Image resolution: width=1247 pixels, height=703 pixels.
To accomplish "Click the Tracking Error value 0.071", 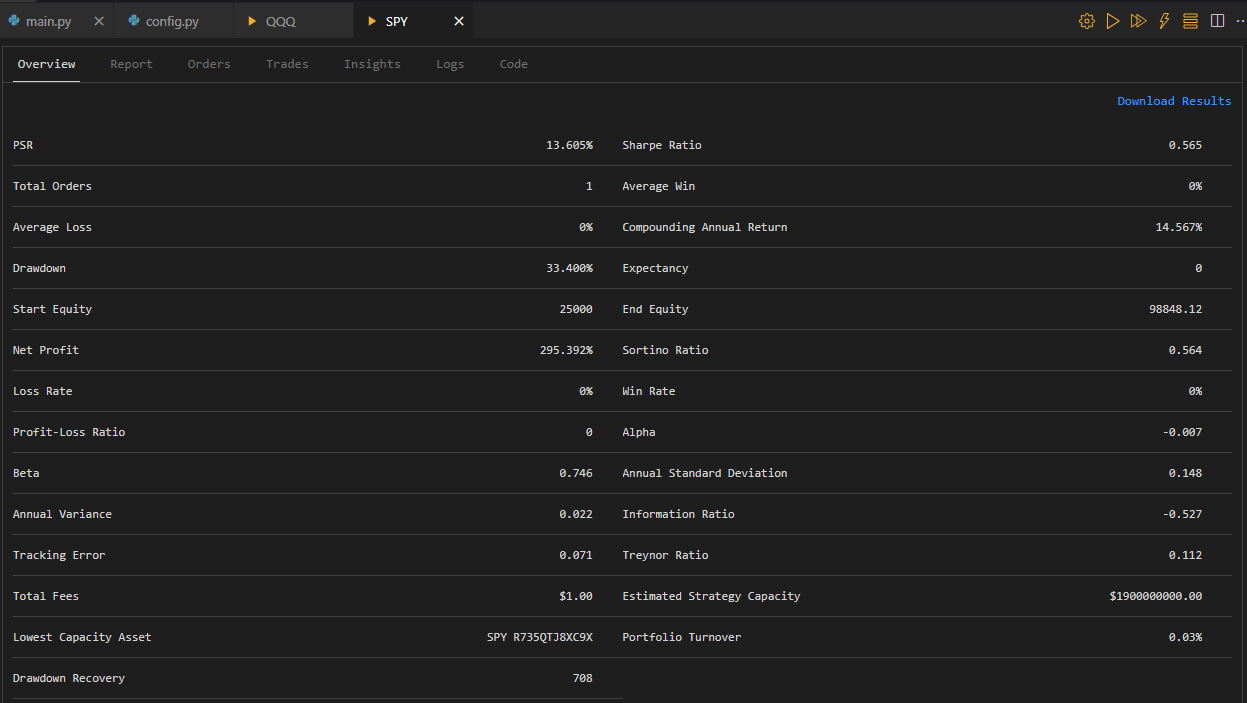I will point(576,555).
